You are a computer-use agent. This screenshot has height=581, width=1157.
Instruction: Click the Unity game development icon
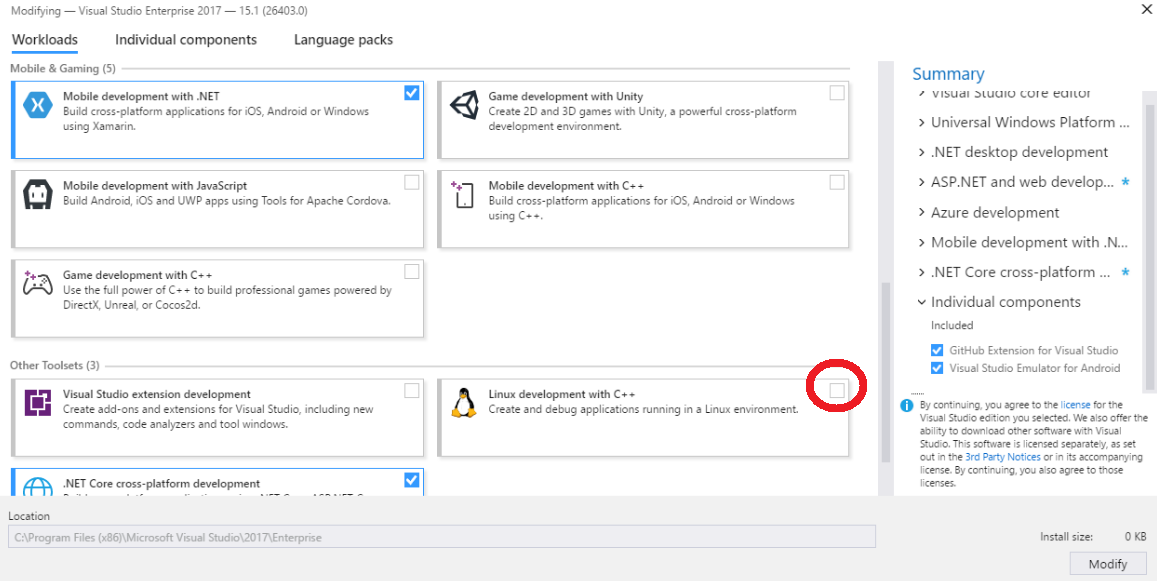pyautogui.click(x=463, y=103)
